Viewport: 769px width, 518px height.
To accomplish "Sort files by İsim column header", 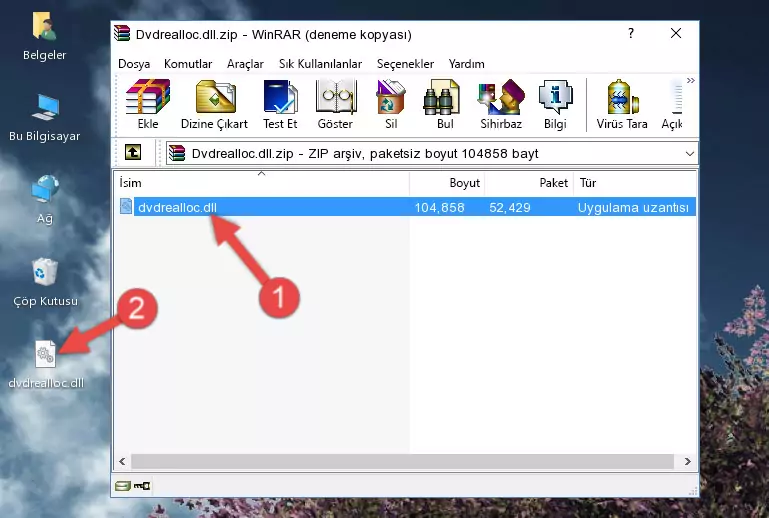I will pos(262,183).
